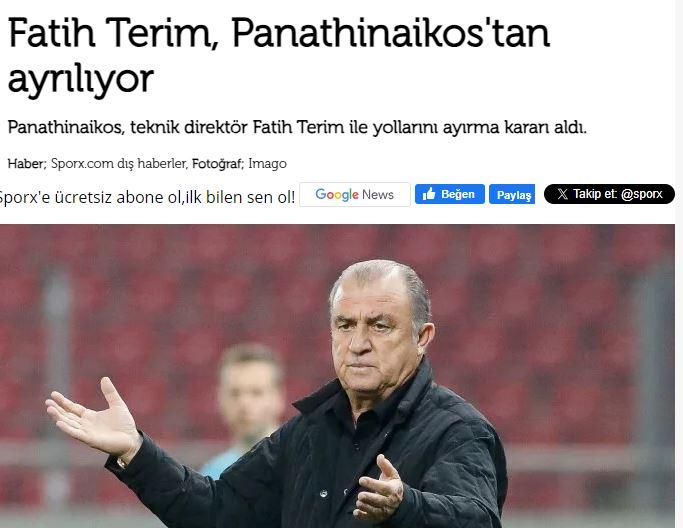
Task: Click the subtitle about Panathinaikos teknik direktör
Action: (x=297, y=128)
